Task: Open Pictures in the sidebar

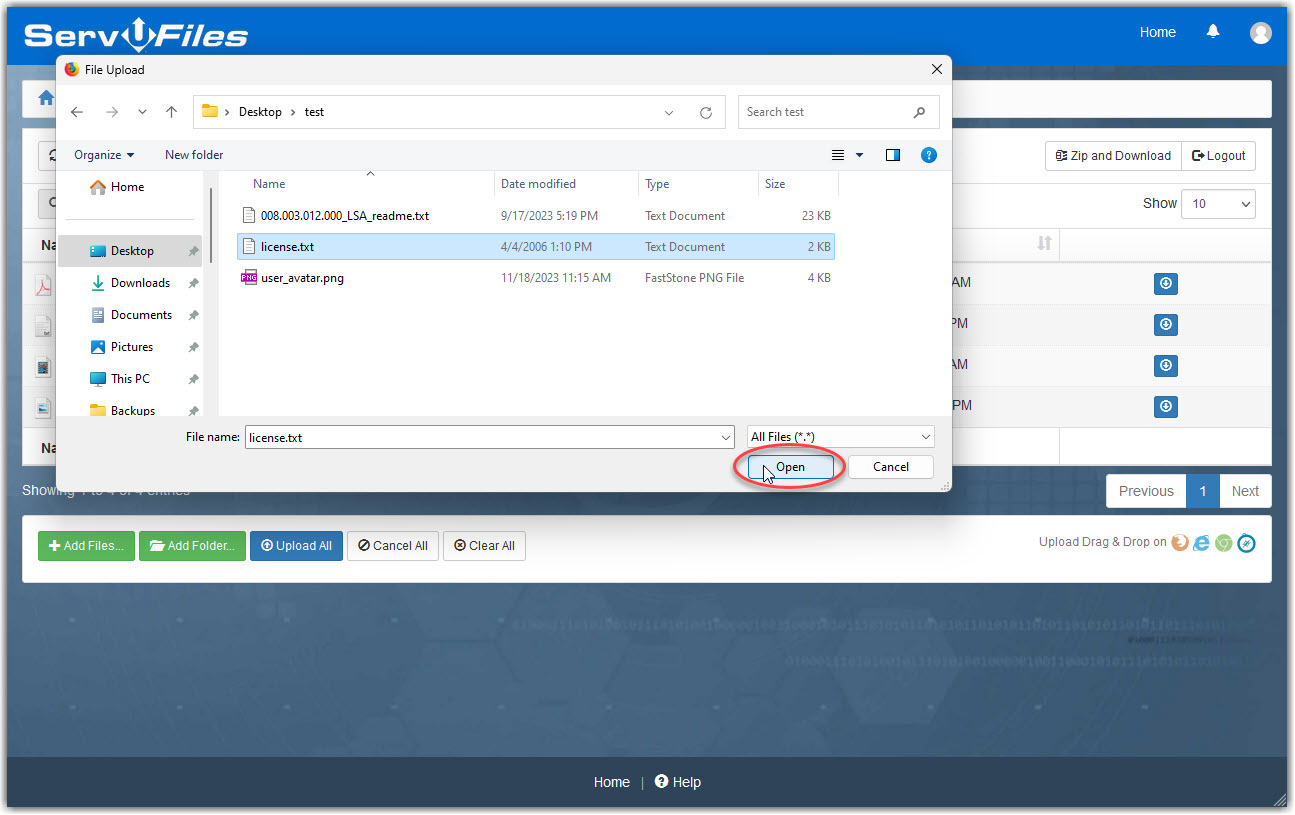Action: pos(130,347)
